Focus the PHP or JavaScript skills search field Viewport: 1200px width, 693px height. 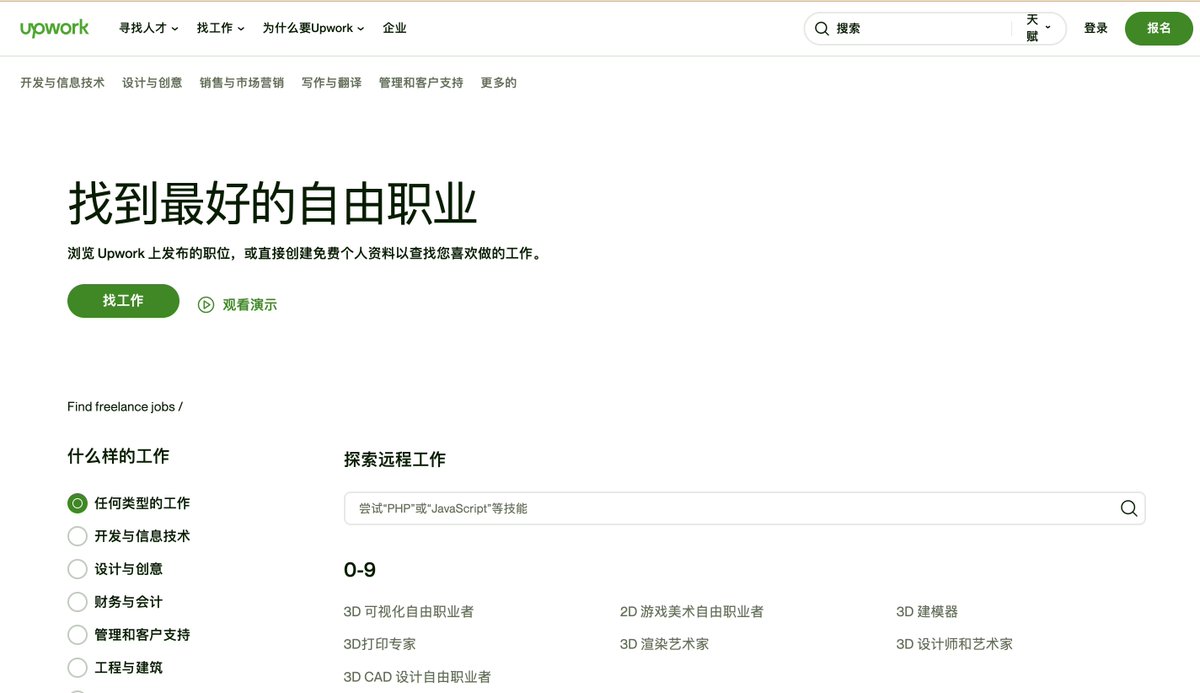[x=744, y=508]
